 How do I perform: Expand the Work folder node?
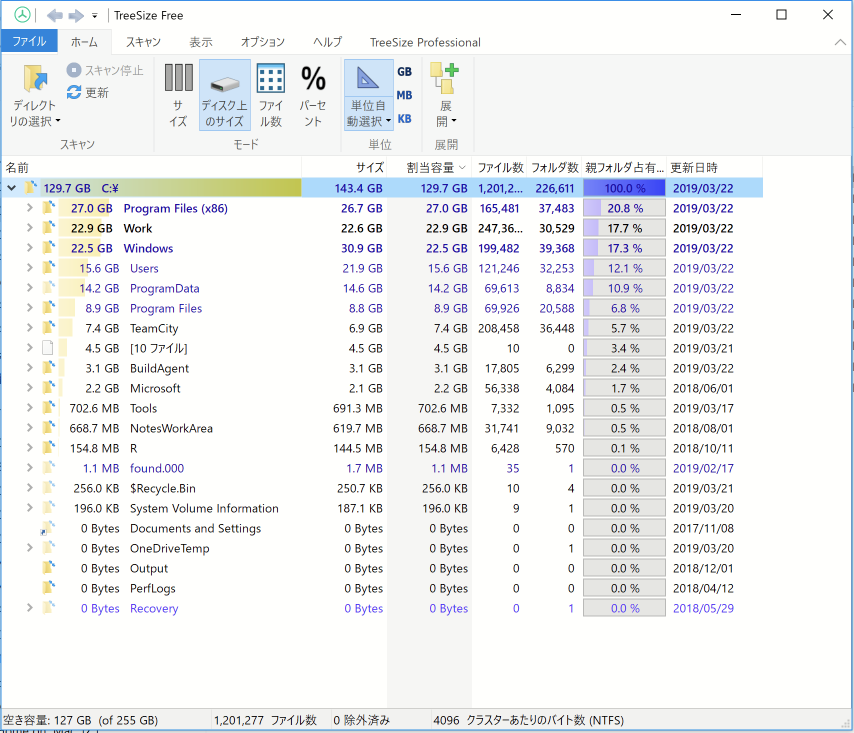pos(29,228)
